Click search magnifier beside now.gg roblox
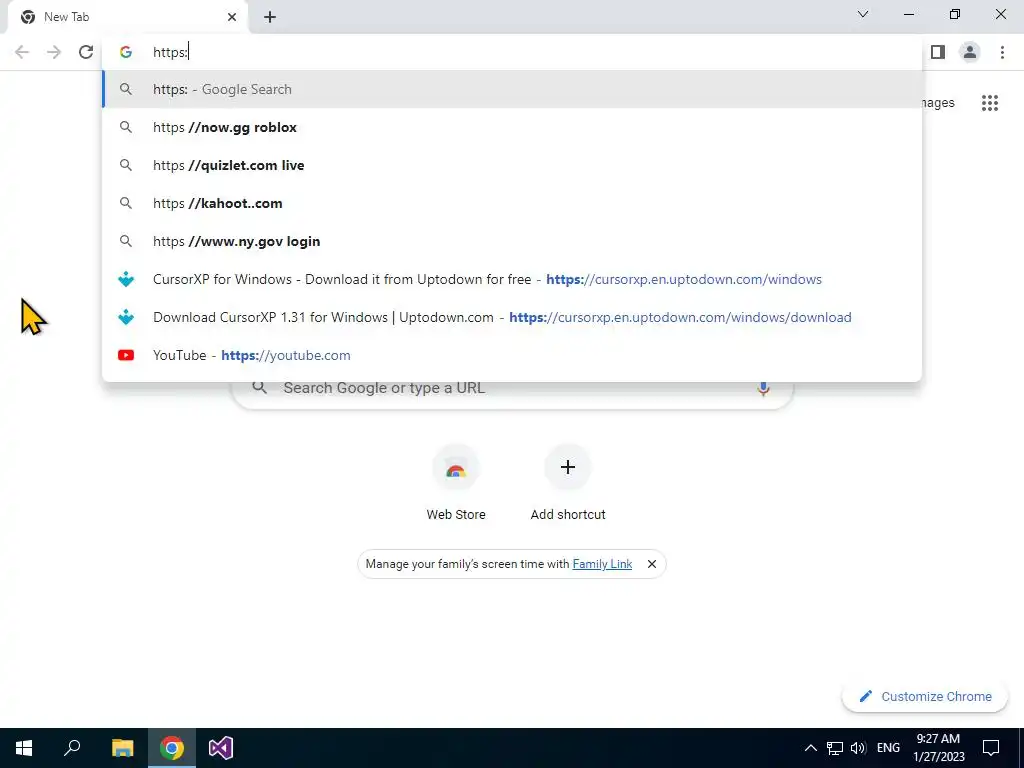1024x768 pixels. tap(126, 127)
